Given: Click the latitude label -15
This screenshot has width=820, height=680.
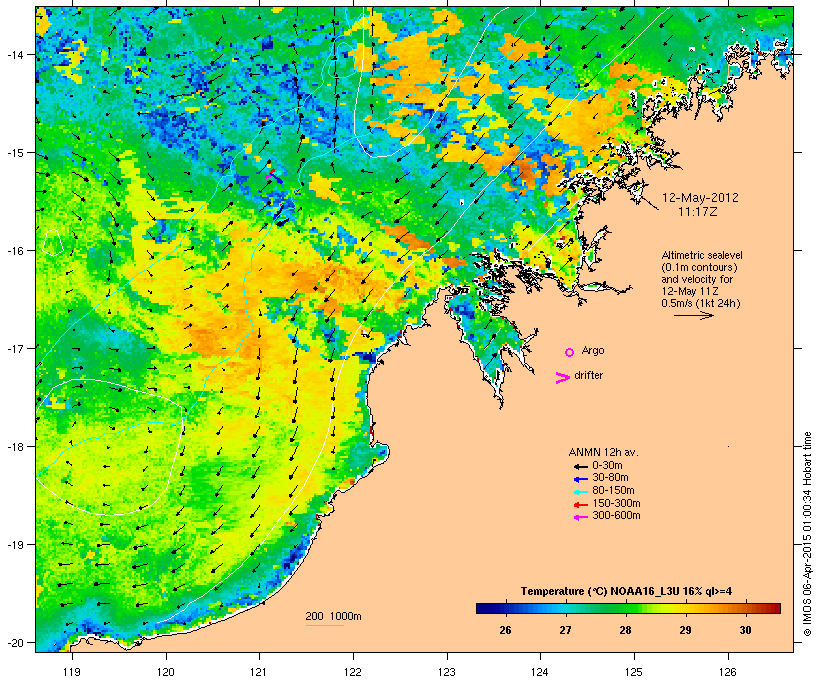Looking at the screenshot, I should [14, 153].
